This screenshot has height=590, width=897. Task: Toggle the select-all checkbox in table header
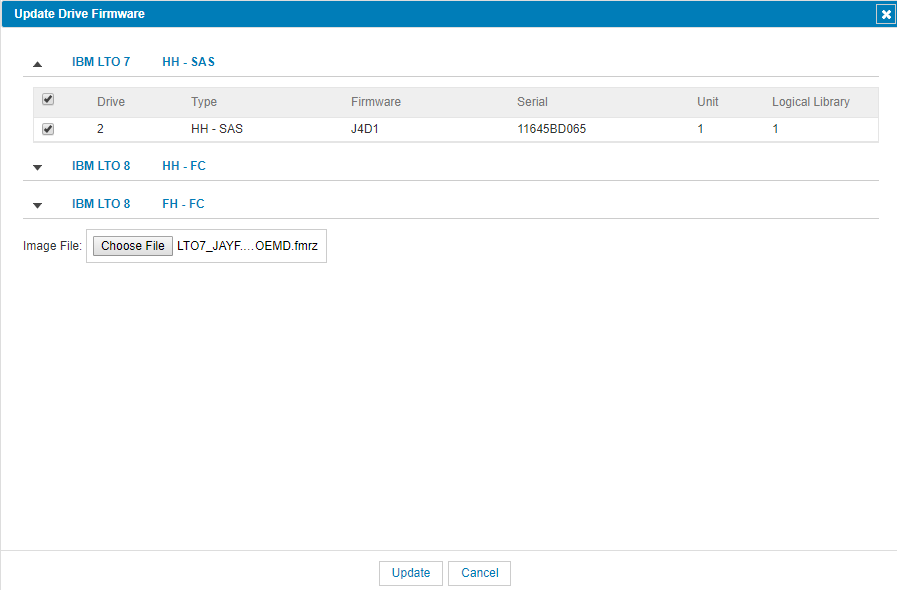pyautogui.click(x=48, y=100)
